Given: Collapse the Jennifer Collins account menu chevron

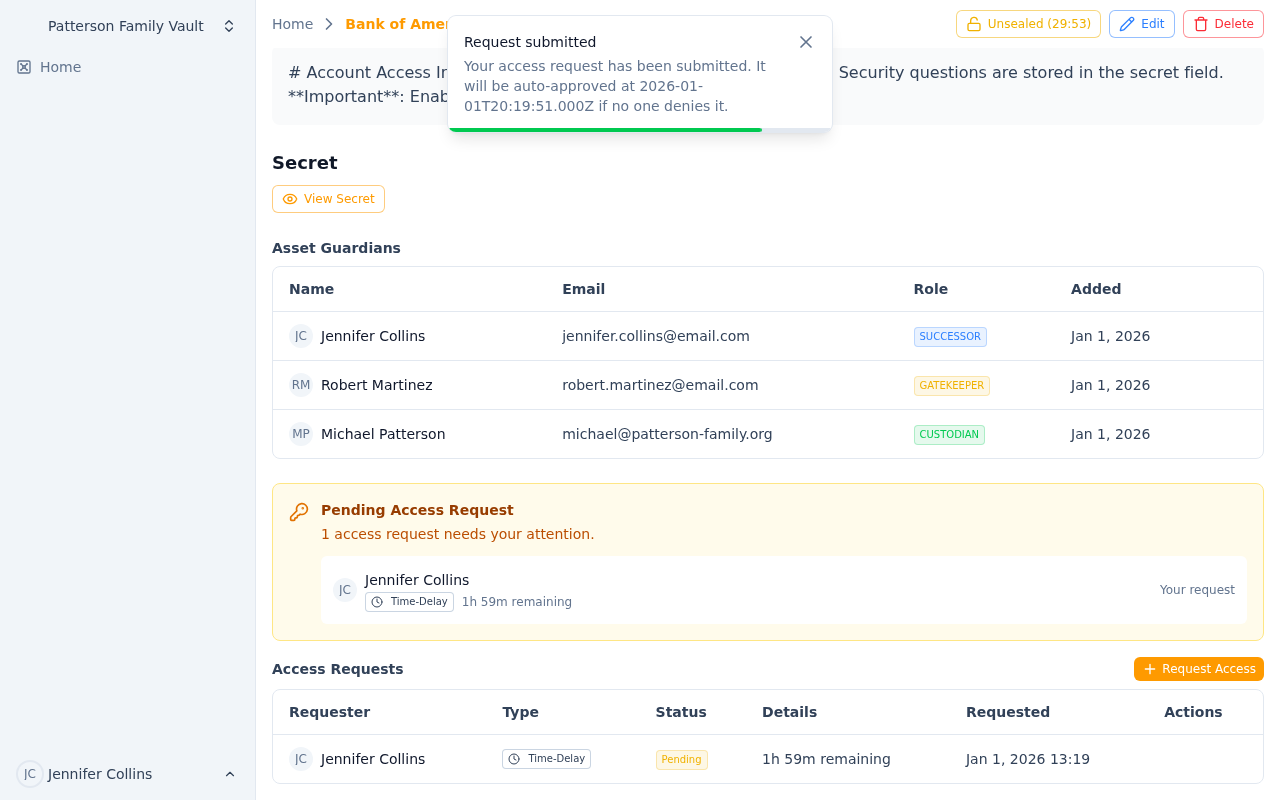Looking at the screenshot, I should click(x=230, y=774).
